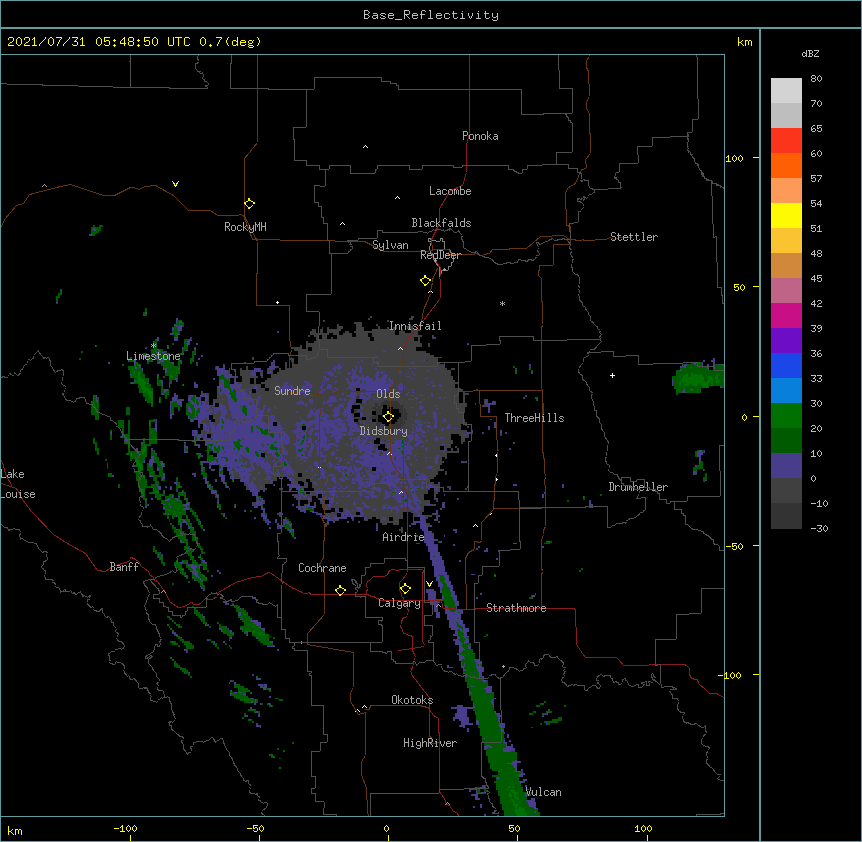Select the tan 45-48 dBZ legend swatch
862x842 pixels.
(x=786, y=265)
